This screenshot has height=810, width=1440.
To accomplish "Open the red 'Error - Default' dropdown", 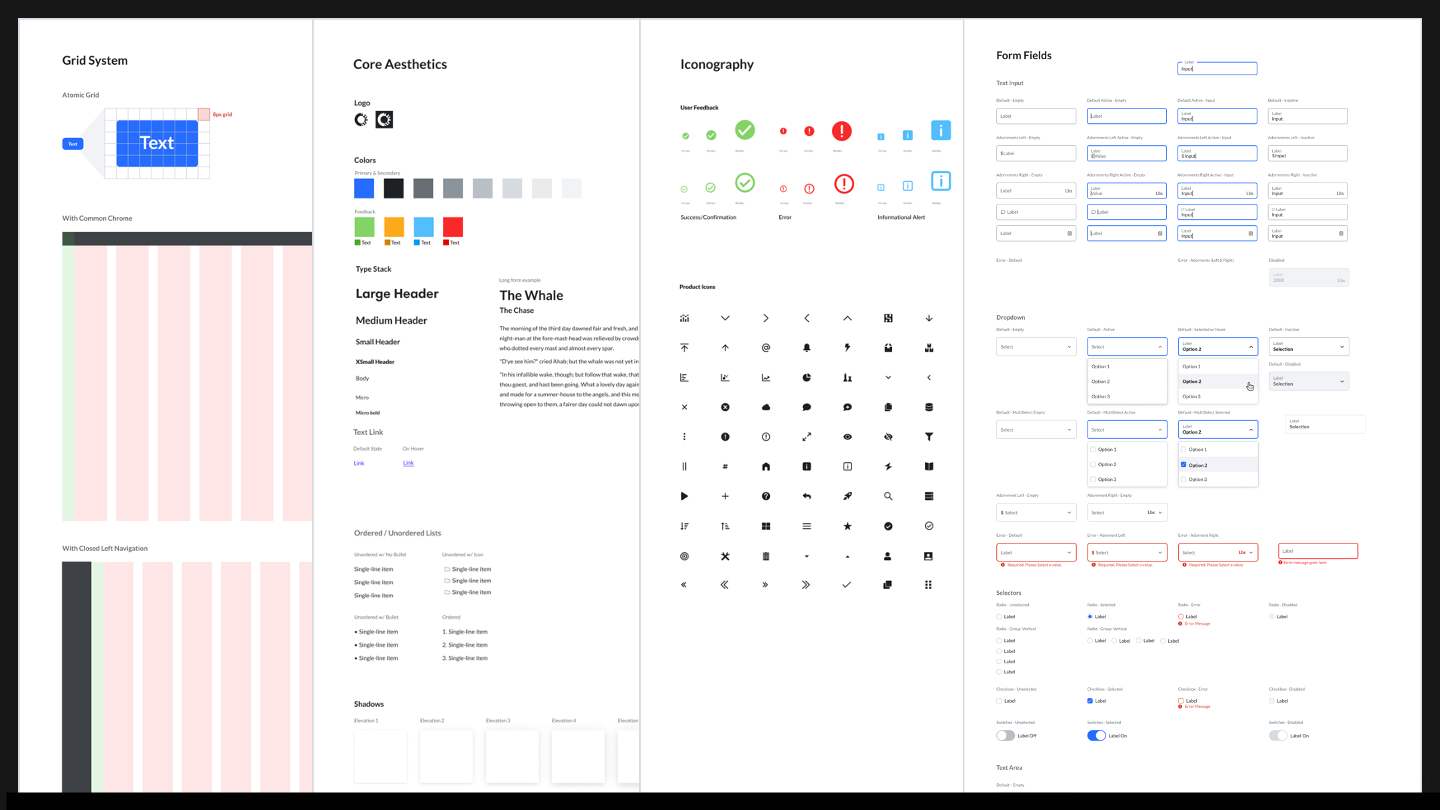I will [x=1036, y=552].
